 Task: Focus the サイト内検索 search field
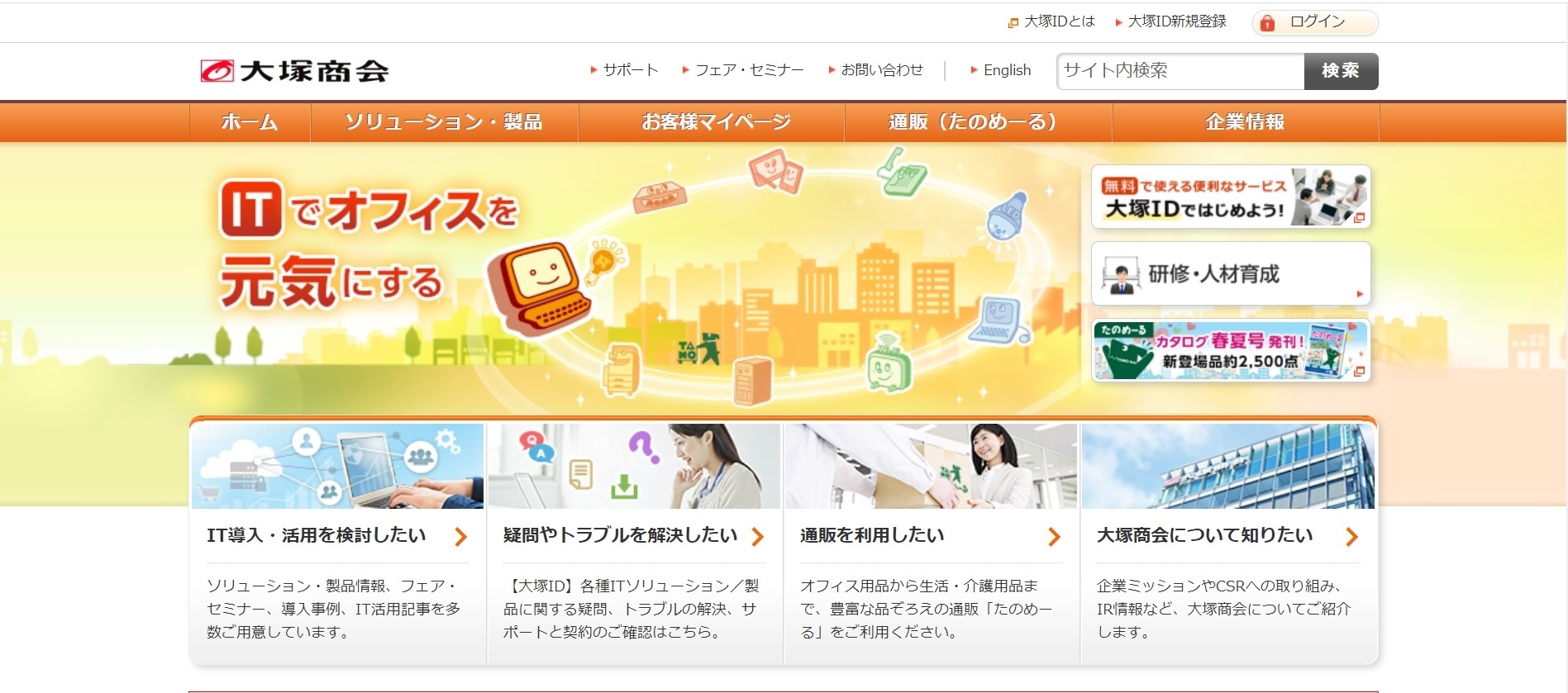point(1180,71)
